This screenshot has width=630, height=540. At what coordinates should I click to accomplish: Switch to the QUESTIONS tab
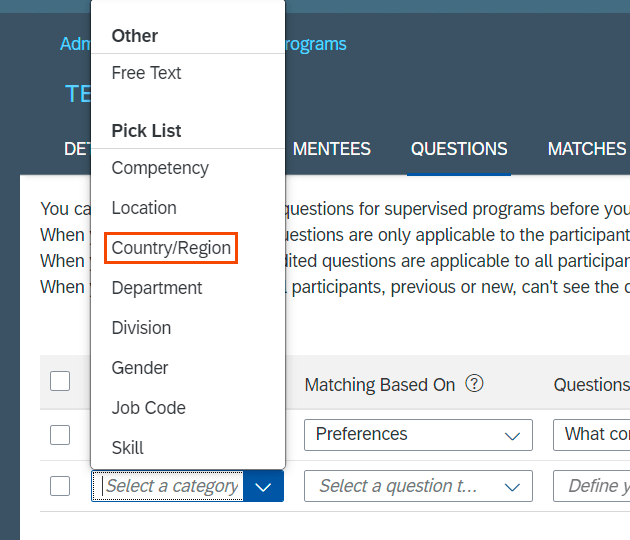(x=459, y=149)
